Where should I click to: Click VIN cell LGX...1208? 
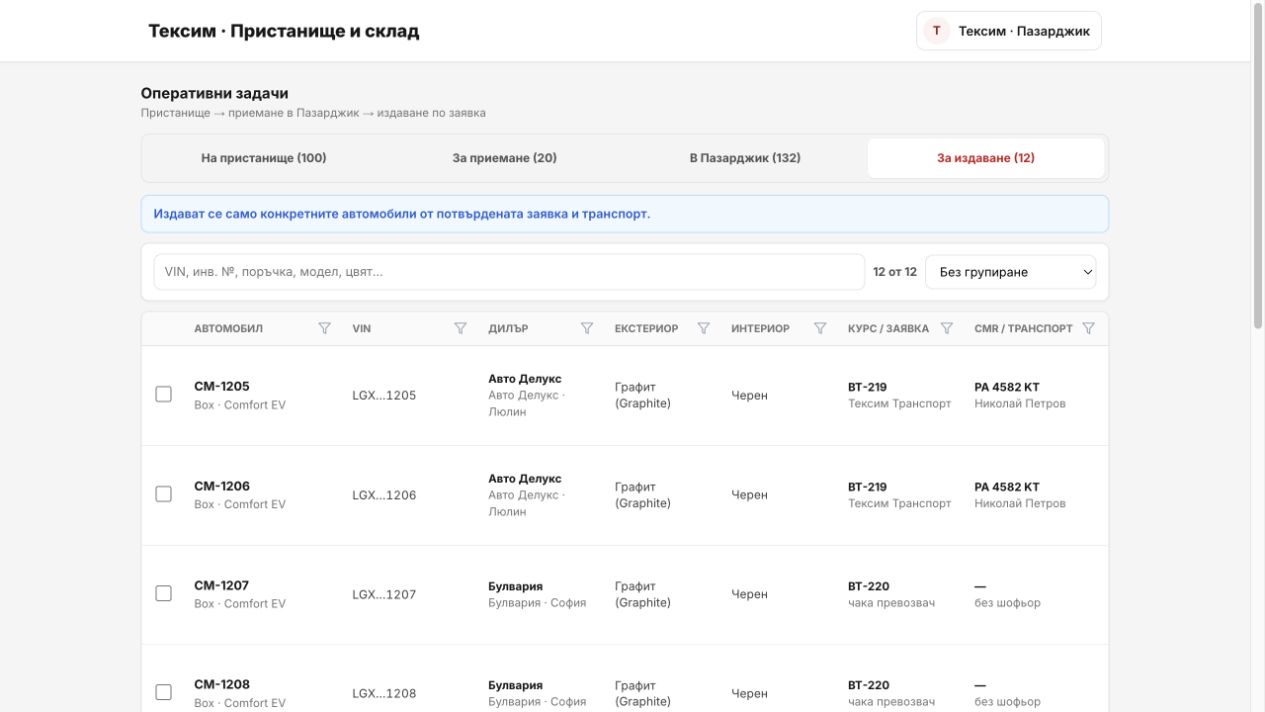384,693
